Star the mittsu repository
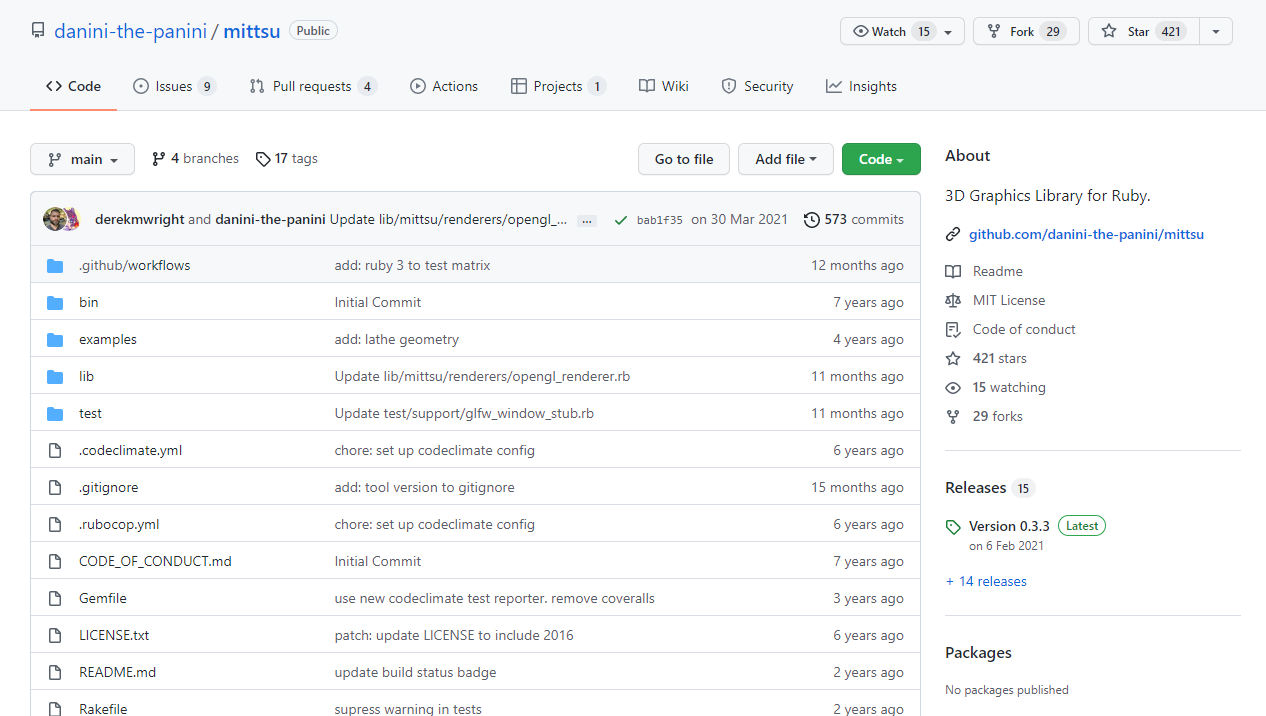 [1143, 31]
